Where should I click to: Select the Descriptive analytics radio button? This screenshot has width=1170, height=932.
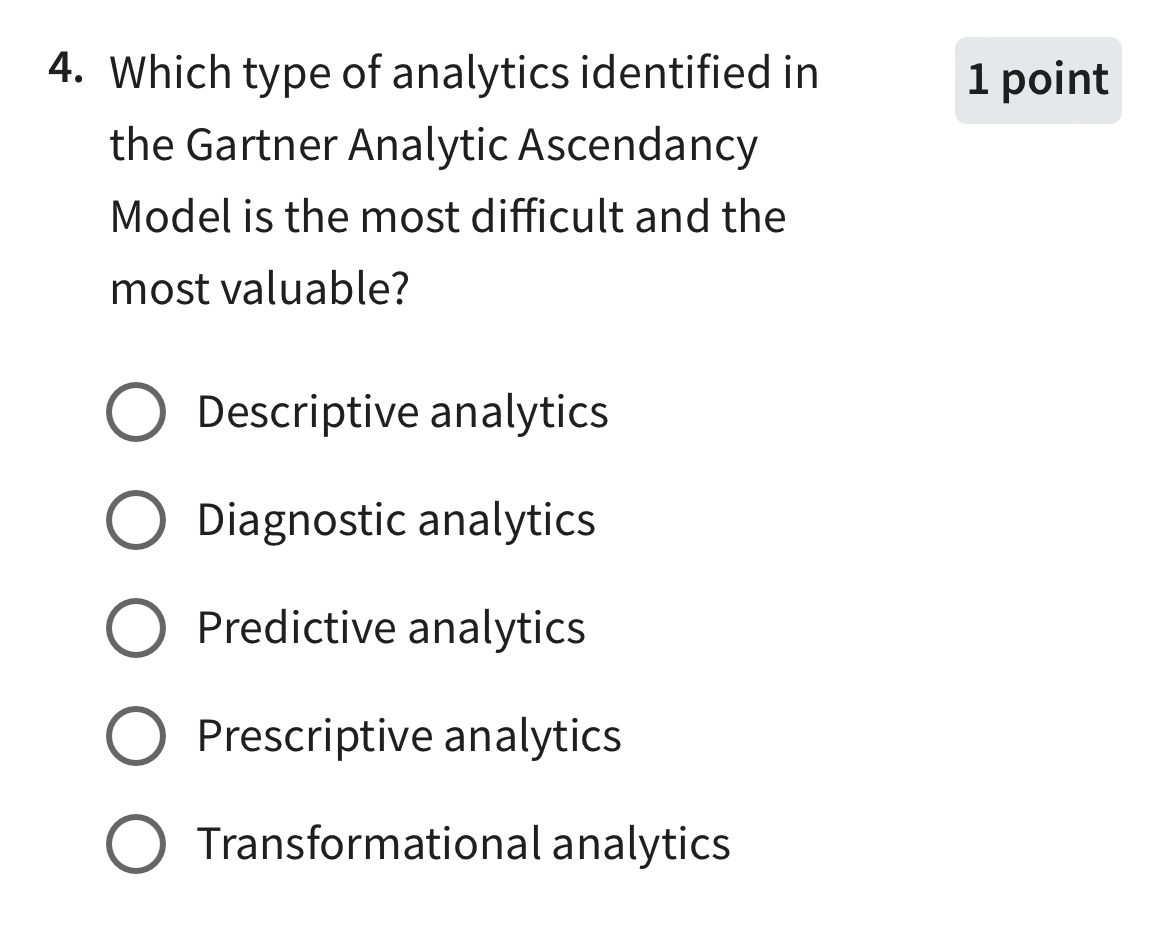click(x=134, y=413)
